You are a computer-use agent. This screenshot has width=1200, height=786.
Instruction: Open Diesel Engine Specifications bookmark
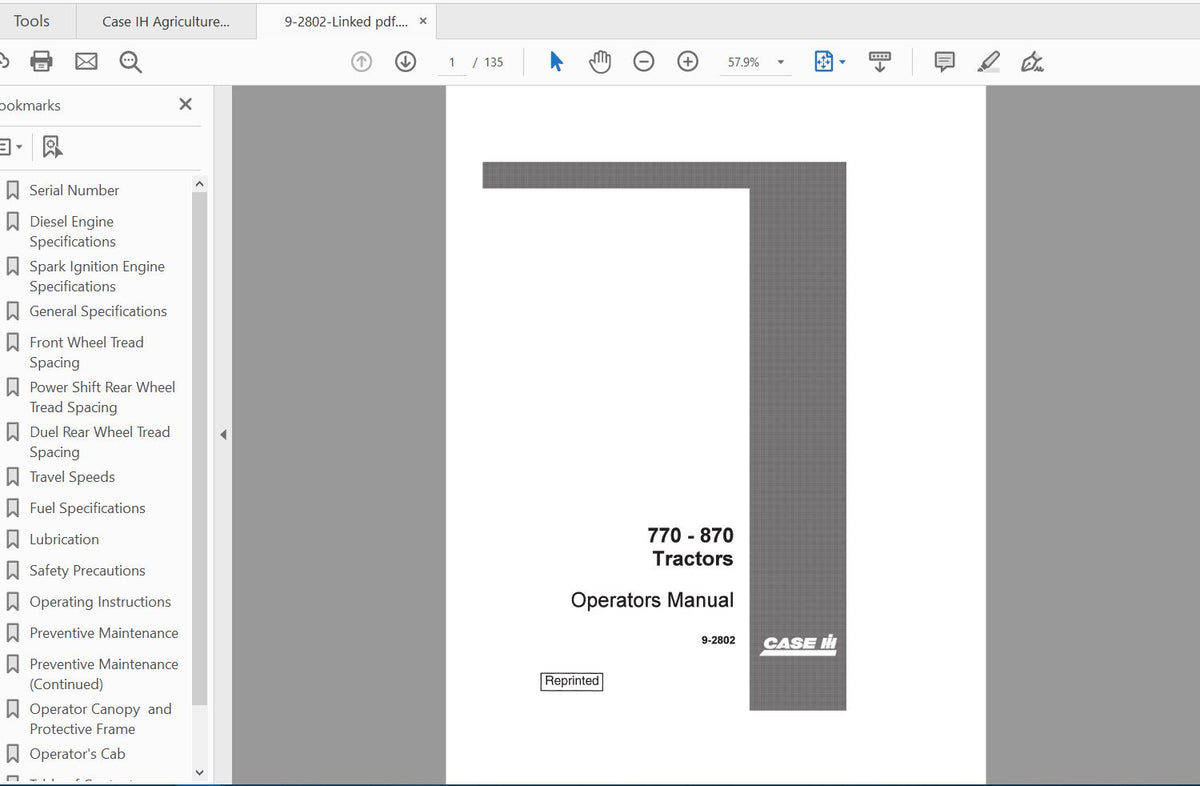coord(72,231)
